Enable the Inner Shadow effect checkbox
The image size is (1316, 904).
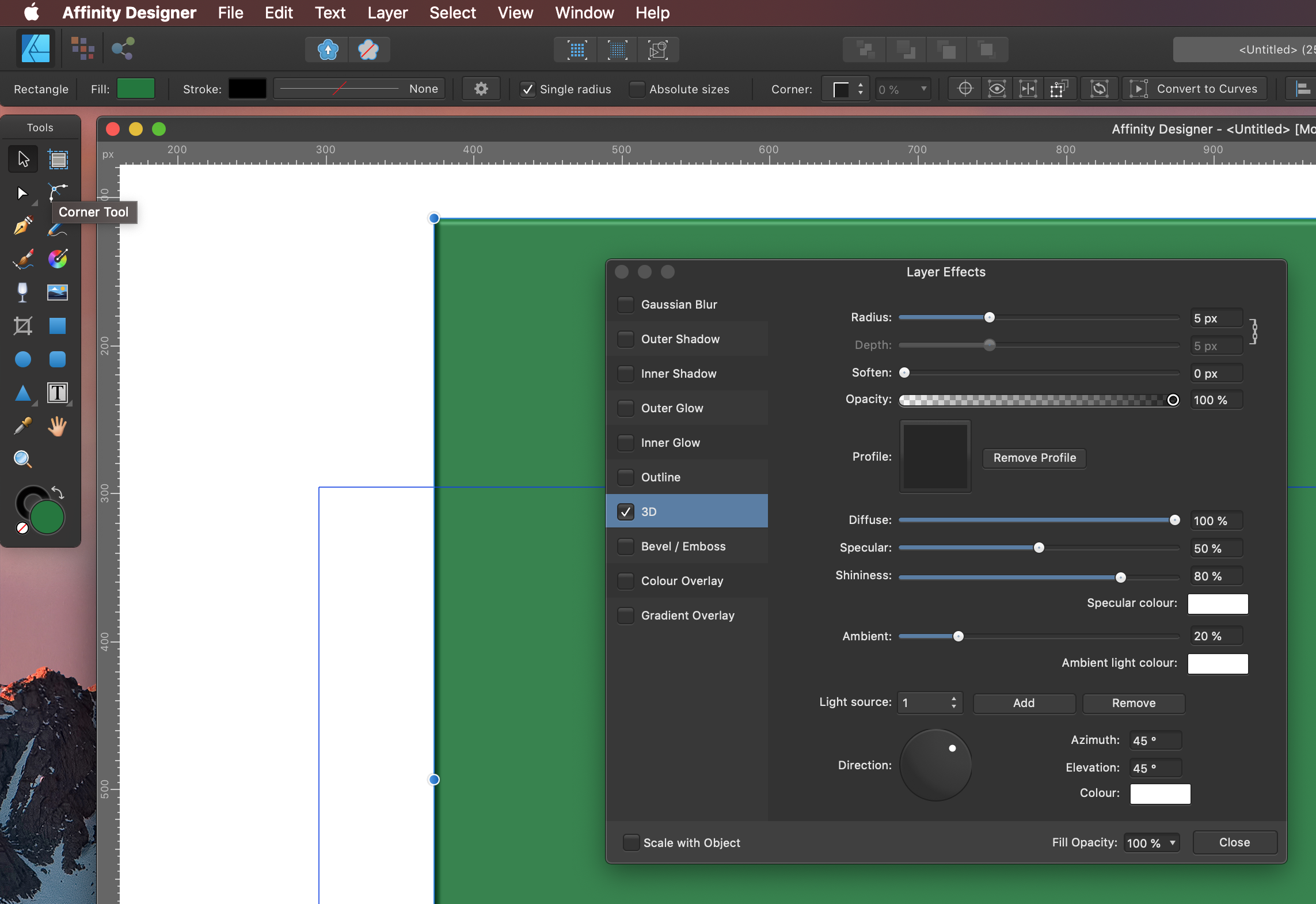pos(626,373)
